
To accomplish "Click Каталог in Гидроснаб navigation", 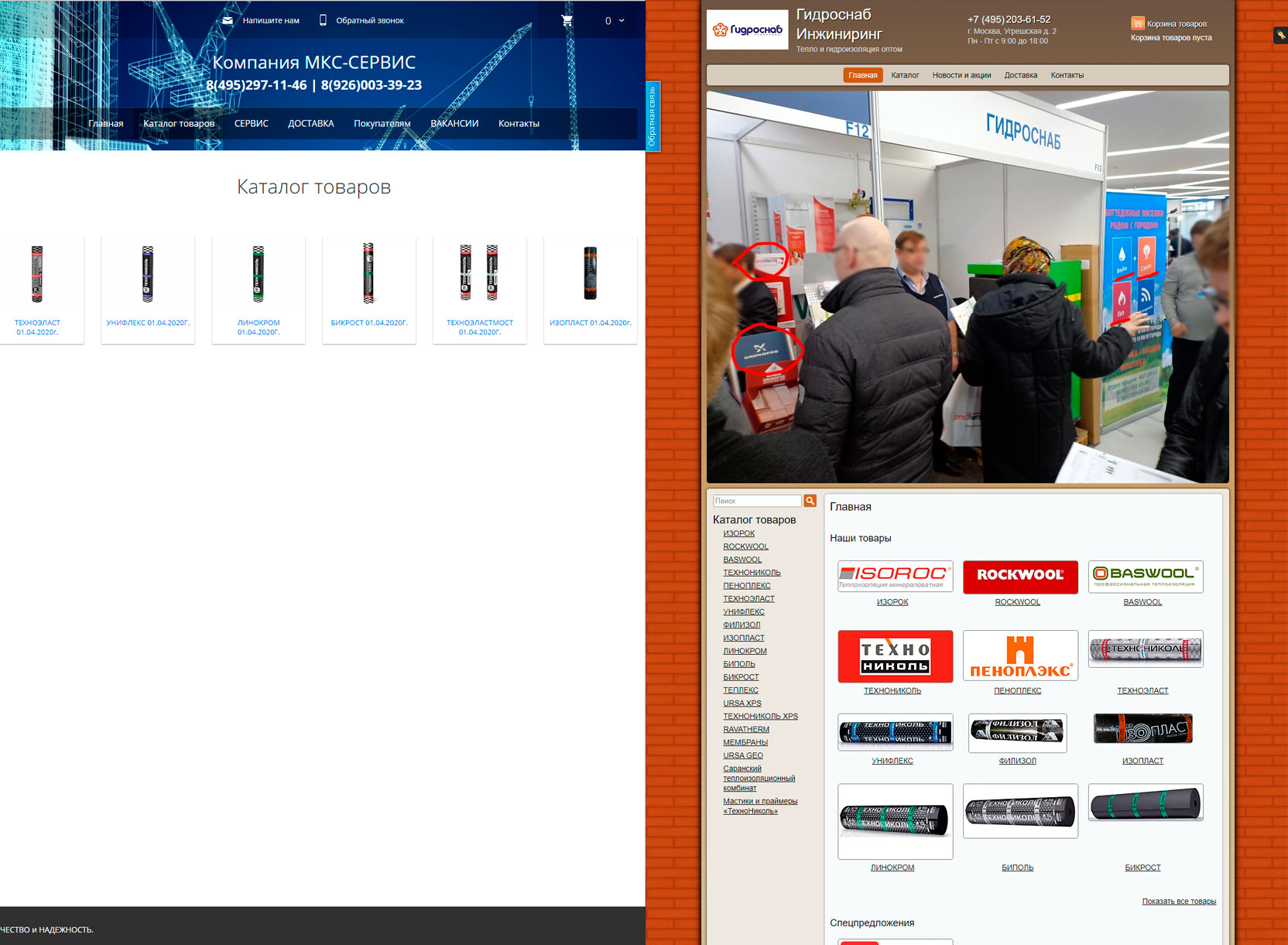I will pos(905,75).
